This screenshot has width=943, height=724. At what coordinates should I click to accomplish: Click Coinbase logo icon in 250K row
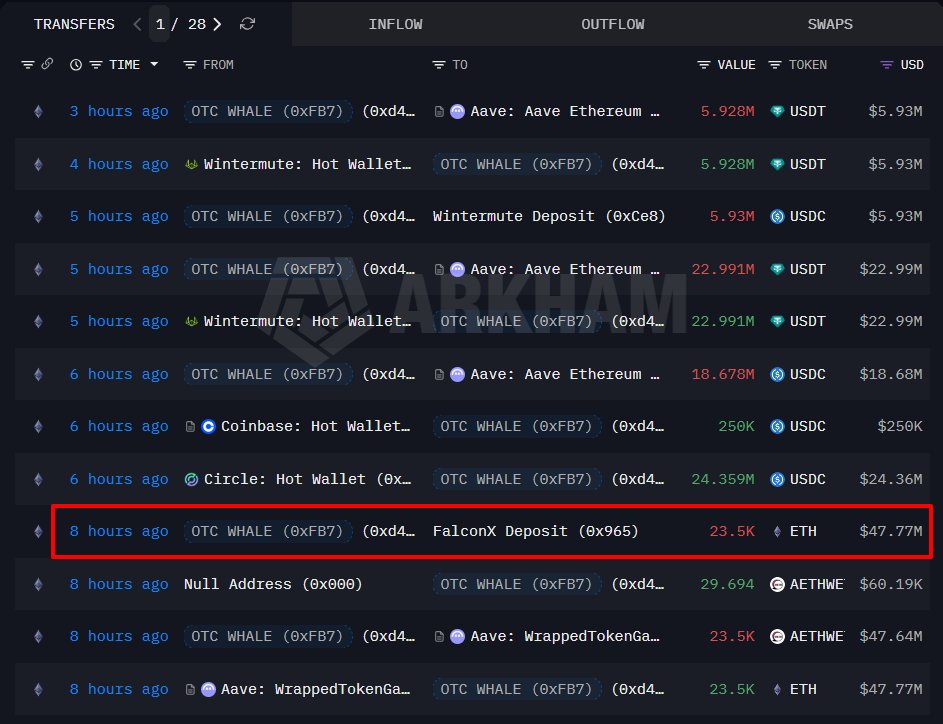pyautogui.click(x=208, y=426)
